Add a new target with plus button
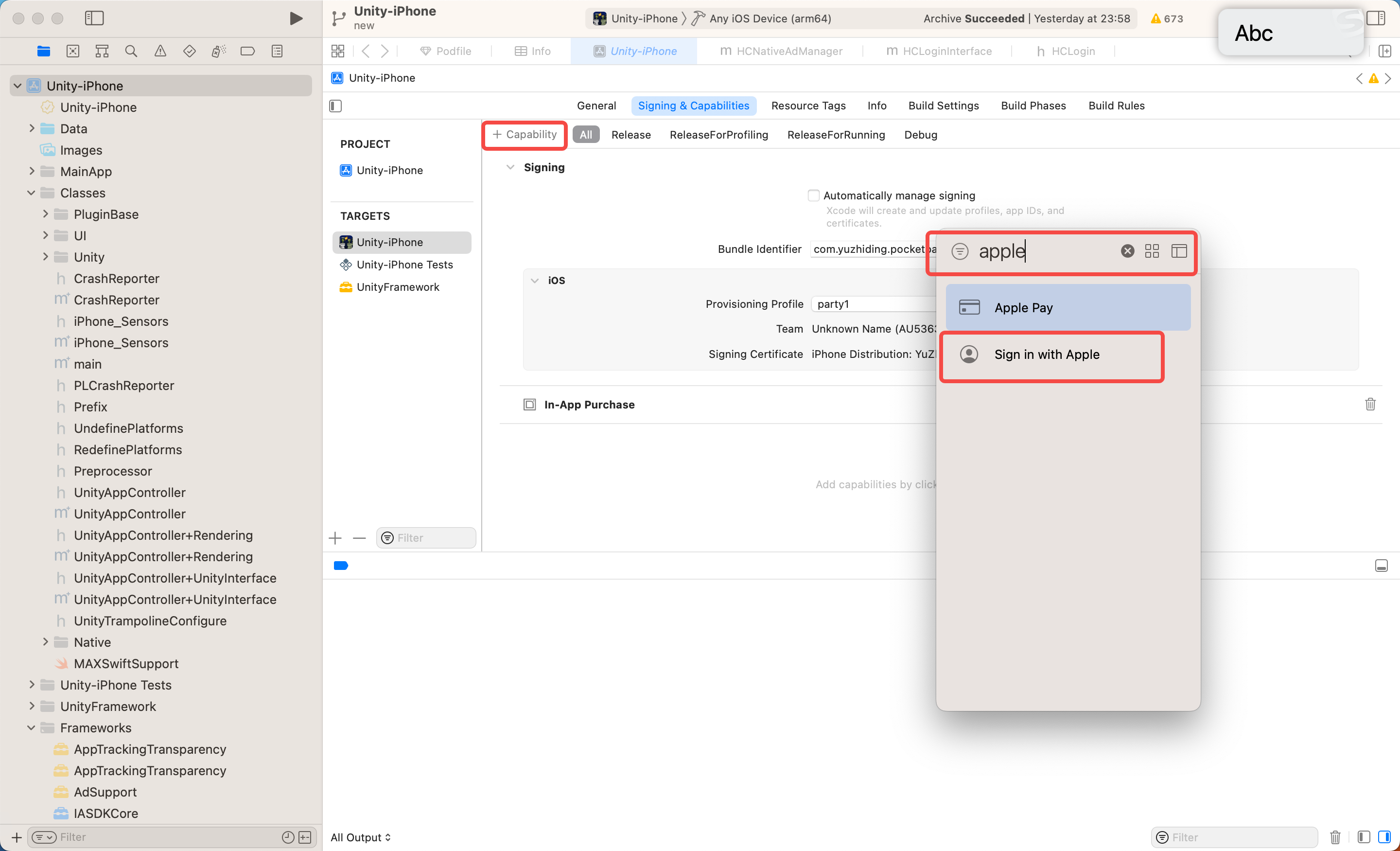Screen dimensions: 1400x851 (335, 538)
